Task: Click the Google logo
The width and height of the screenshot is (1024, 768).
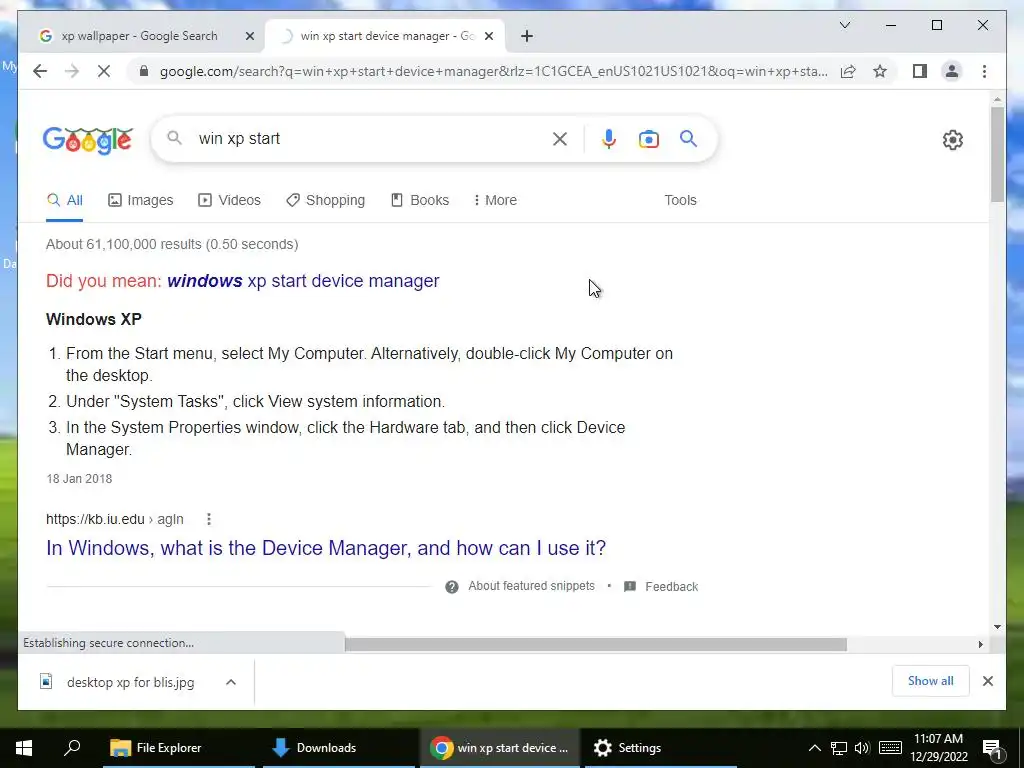Action: tap(88, 140)
